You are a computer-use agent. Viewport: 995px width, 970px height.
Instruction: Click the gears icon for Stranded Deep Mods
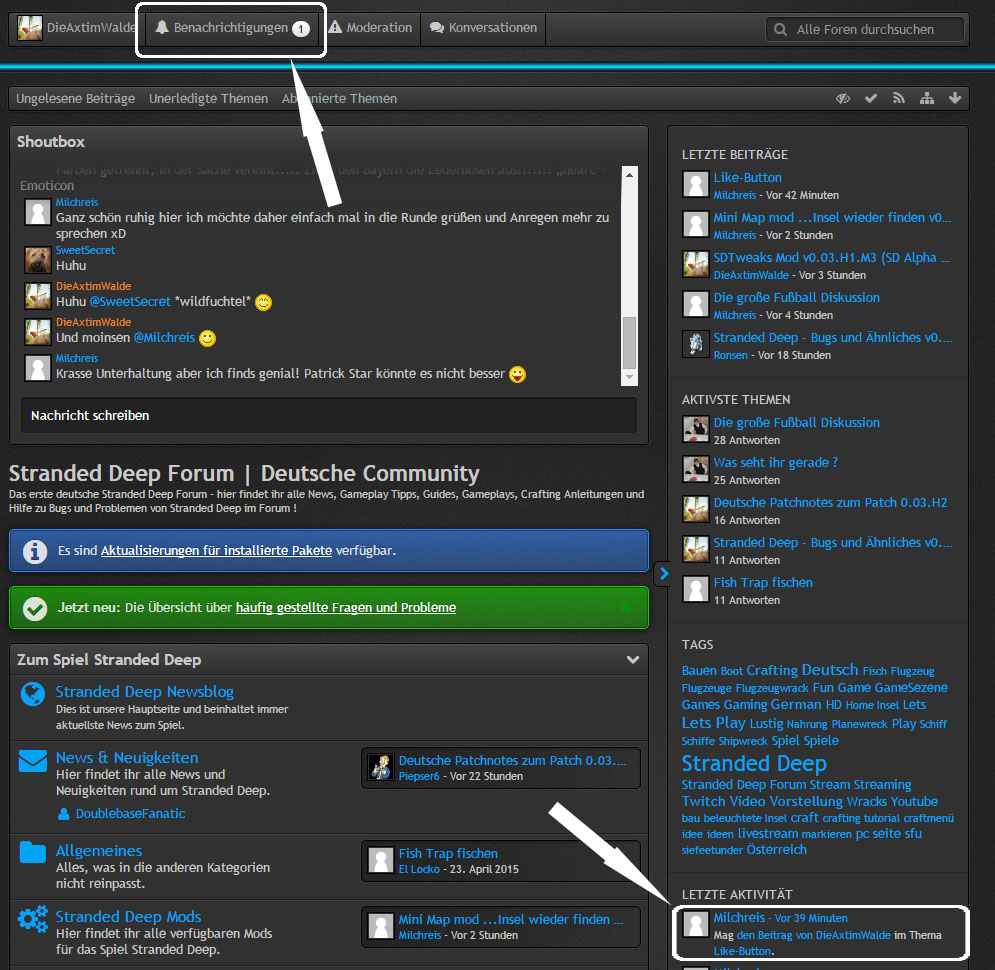[32, 919]
